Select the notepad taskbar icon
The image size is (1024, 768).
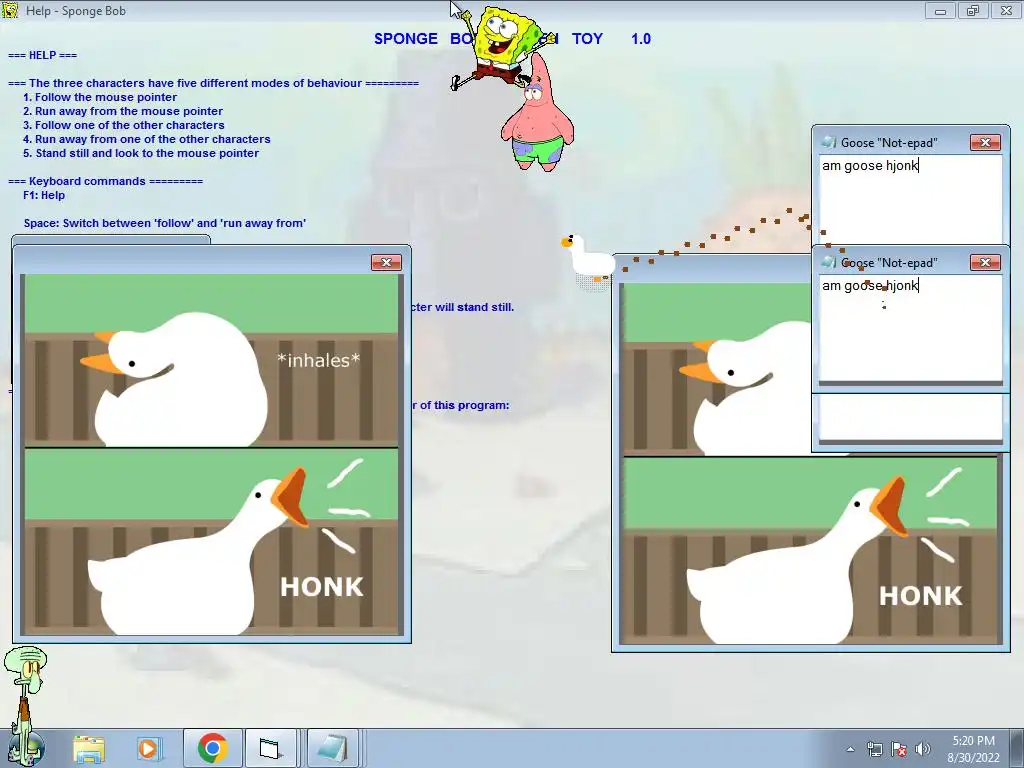[333, 748]
